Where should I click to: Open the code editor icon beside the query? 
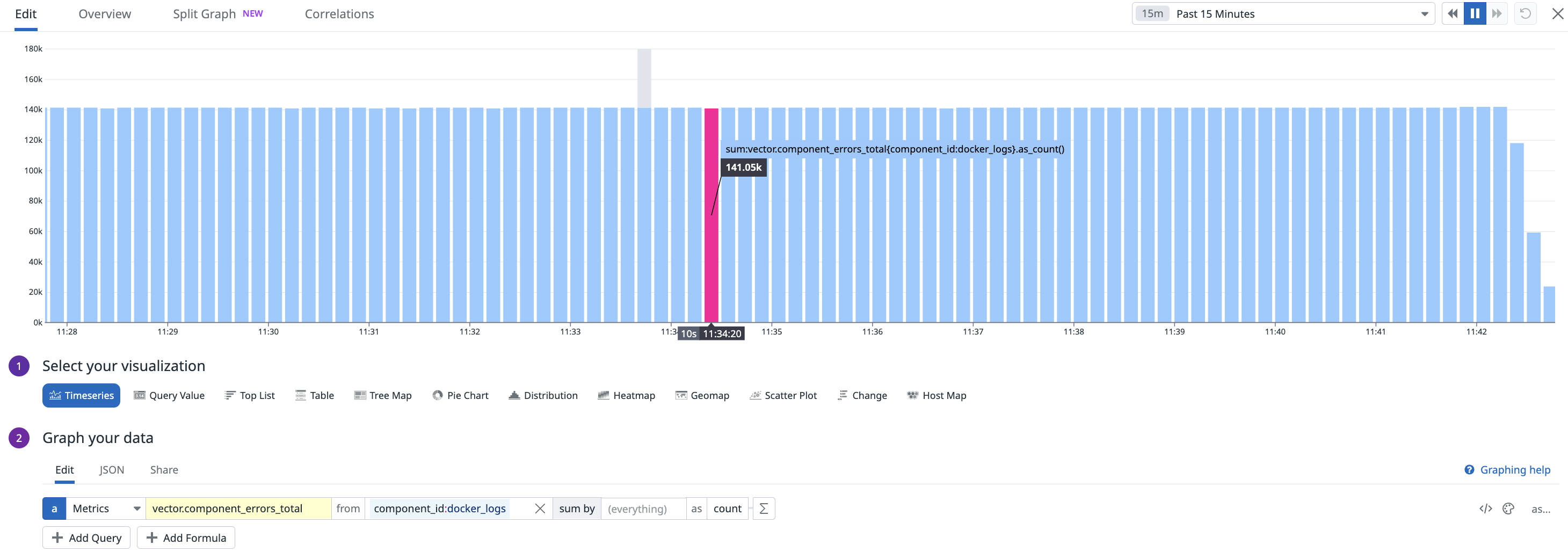point(1486,508)
